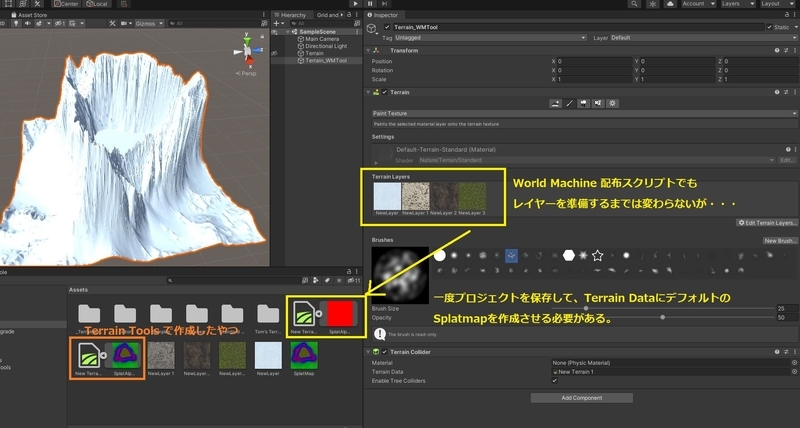The width and height of the screenshot is (800, 428).
Task: Click Position X field
Action: point(594,61)
